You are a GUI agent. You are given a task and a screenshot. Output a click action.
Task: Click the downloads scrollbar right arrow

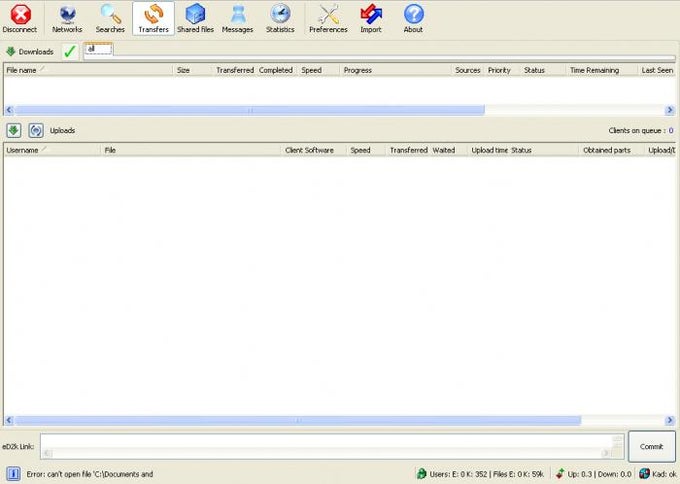[x=670, y=110]
